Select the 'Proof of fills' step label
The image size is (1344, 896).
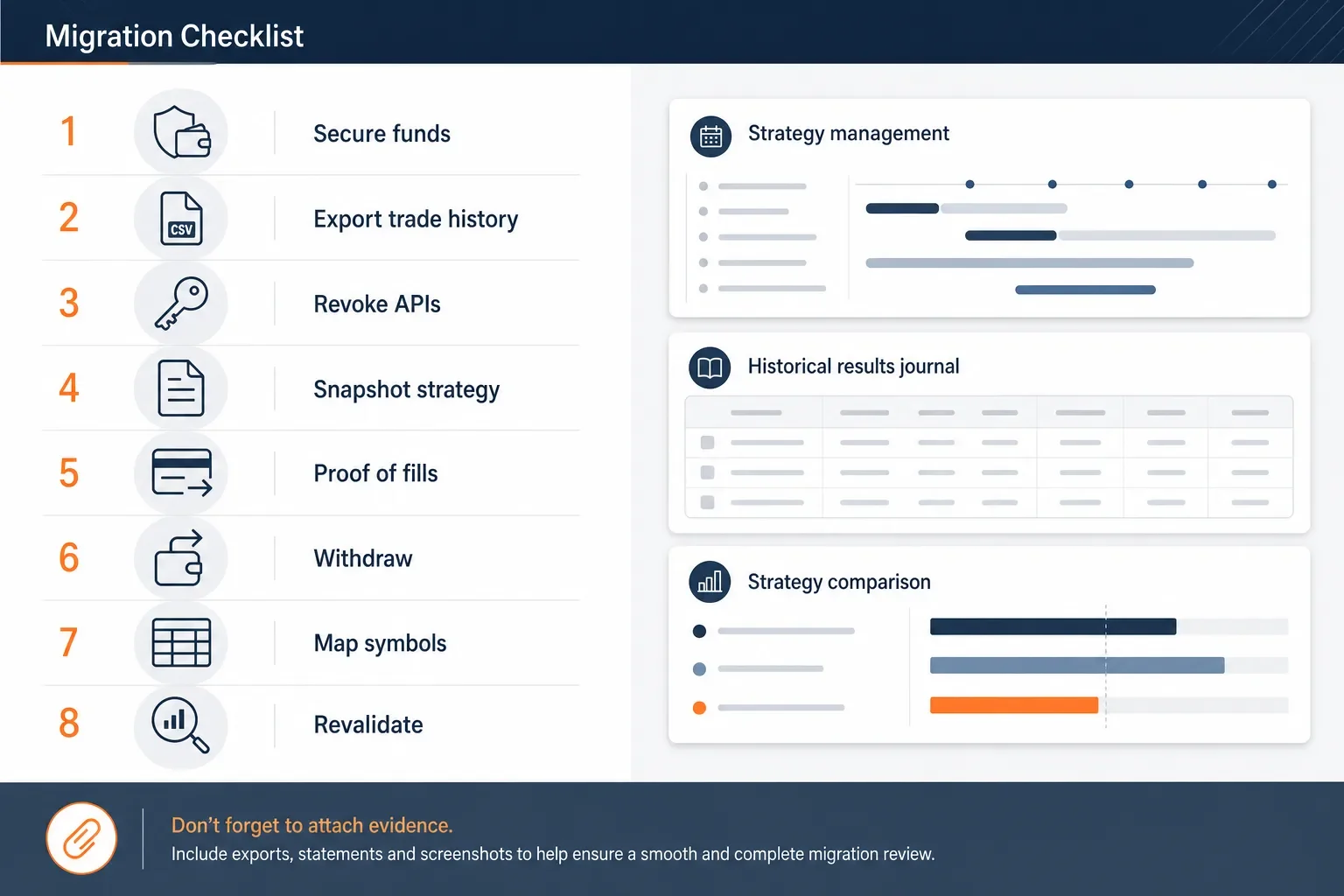point(375,473)
